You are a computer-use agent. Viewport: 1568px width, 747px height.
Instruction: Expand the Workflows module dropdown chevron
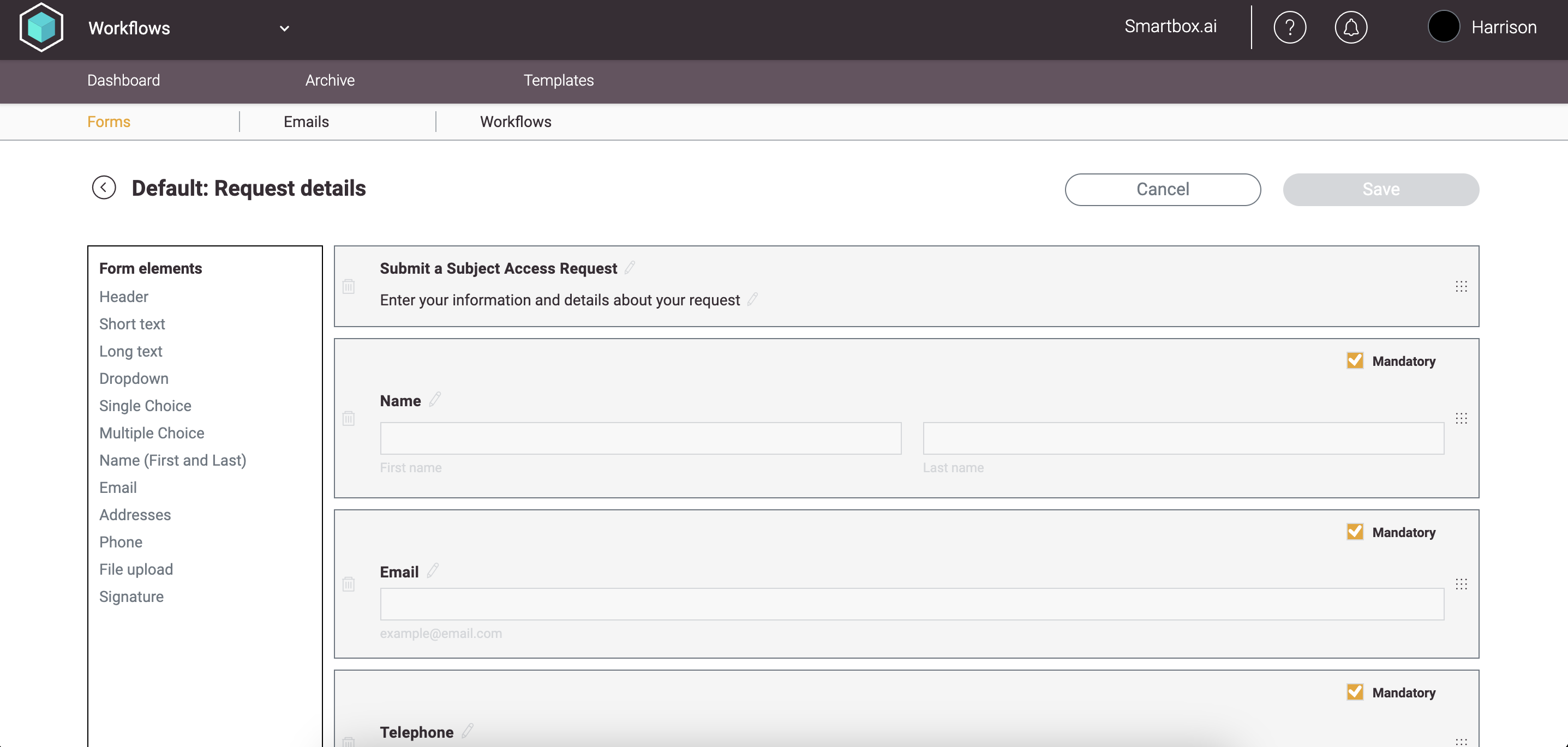click(284, 28)
